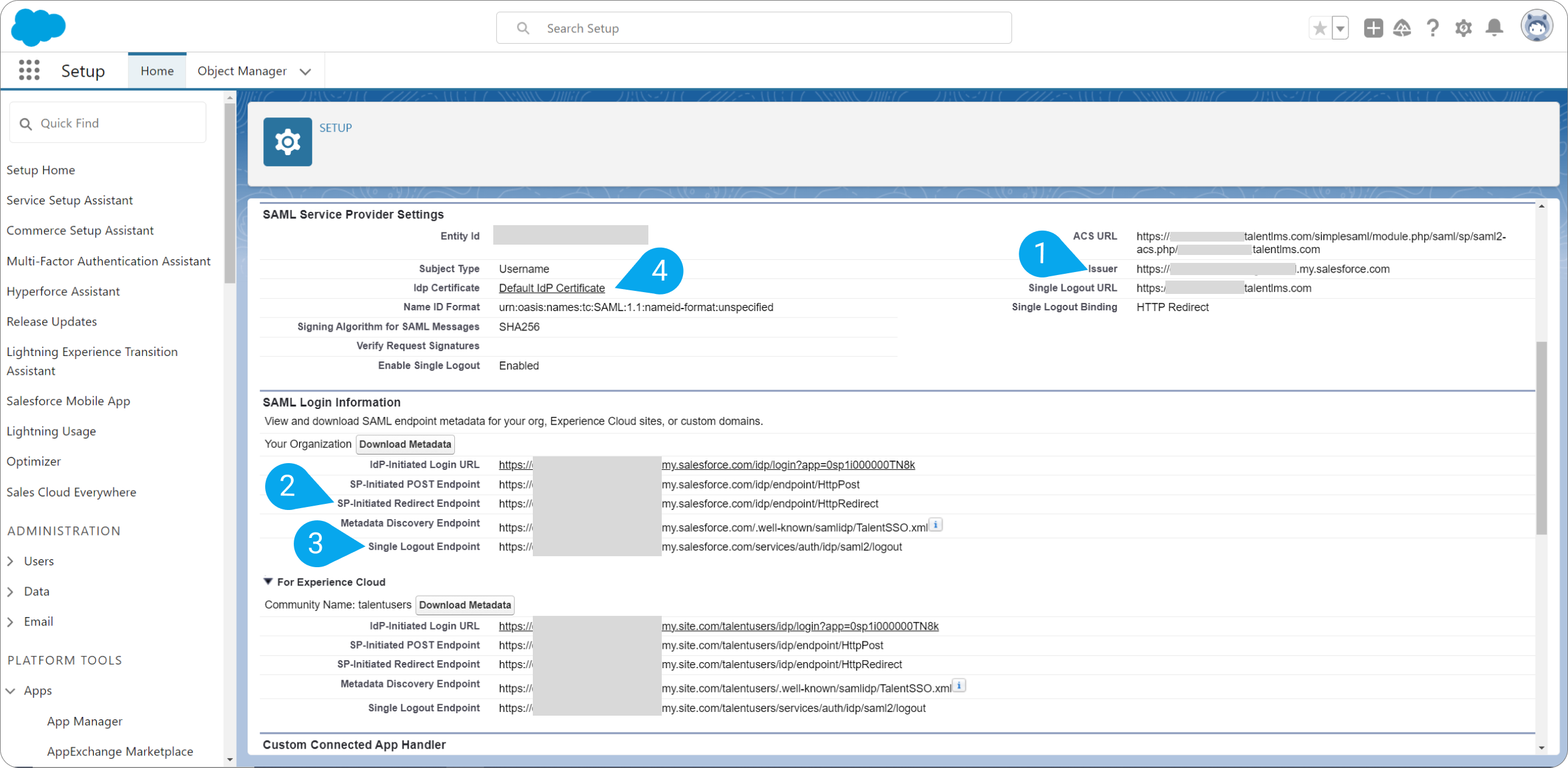Select the Issuer URL value
Screen dimensions: 1568x768
(1263, 268)
